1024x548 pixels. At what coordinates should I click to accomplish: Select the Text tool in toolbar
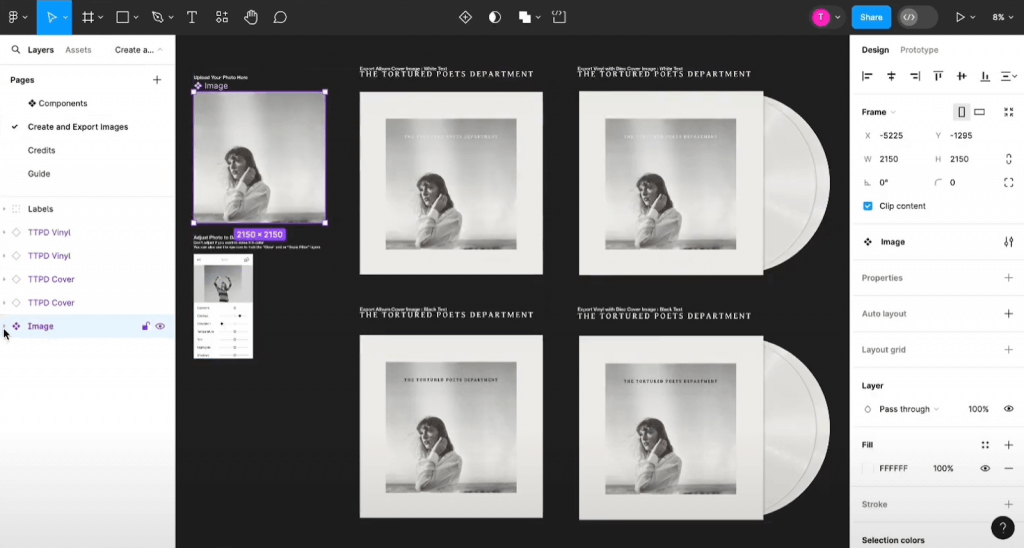pyautogui.click(x=192, y=17)
